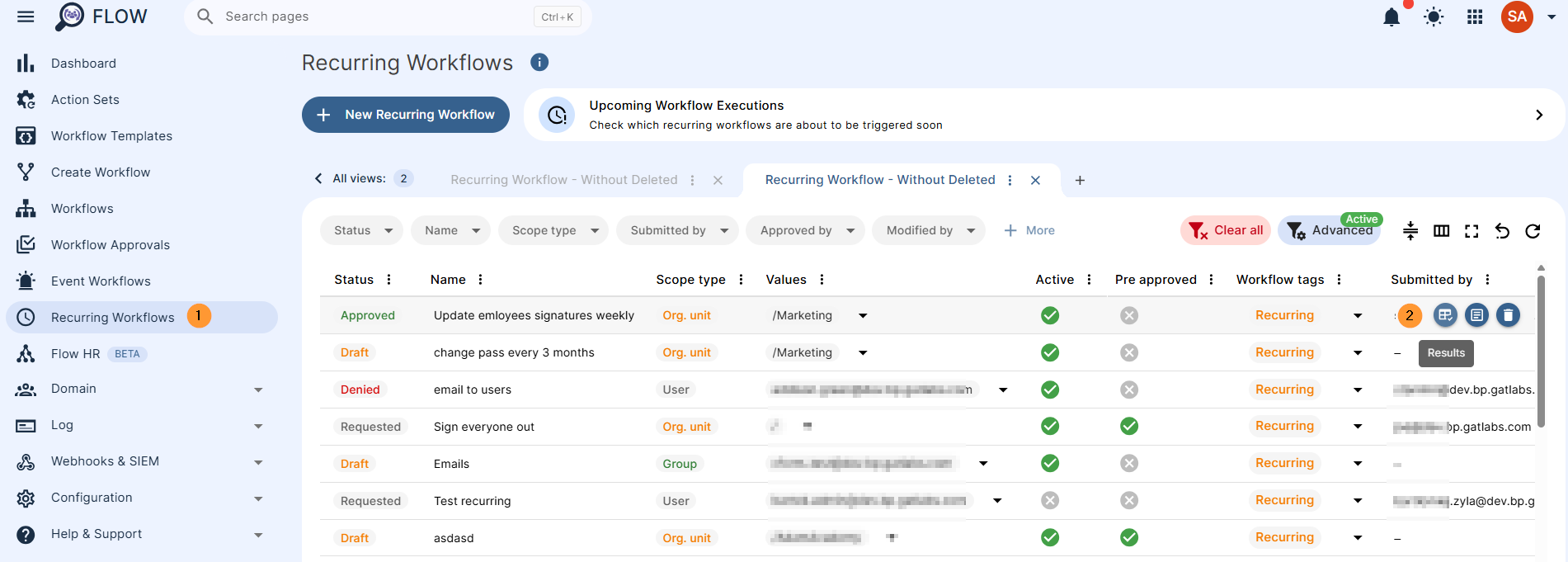Toggle Pre approved for Emails row
Screen dimensions: 1568x562
click(1129, 463)
